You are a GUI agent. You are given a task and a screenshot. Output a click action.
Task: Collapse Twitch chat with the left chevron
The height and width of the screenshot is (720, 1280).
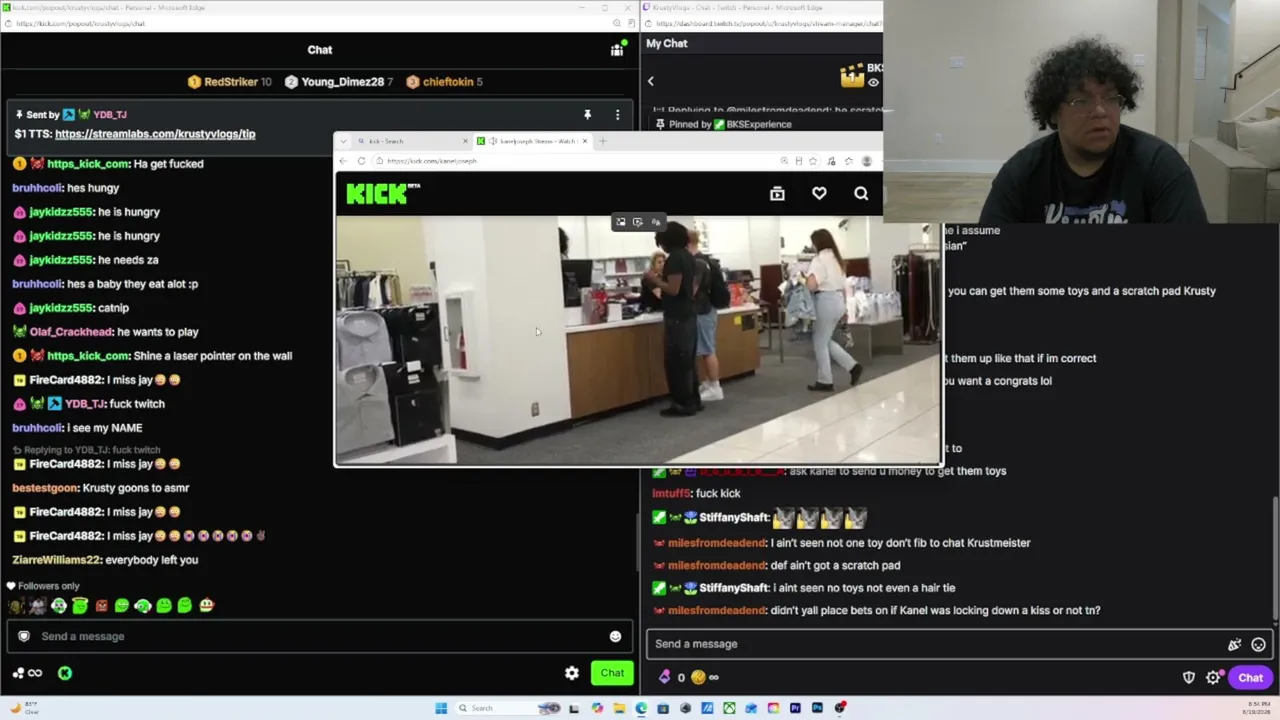(x=650, y=82)
